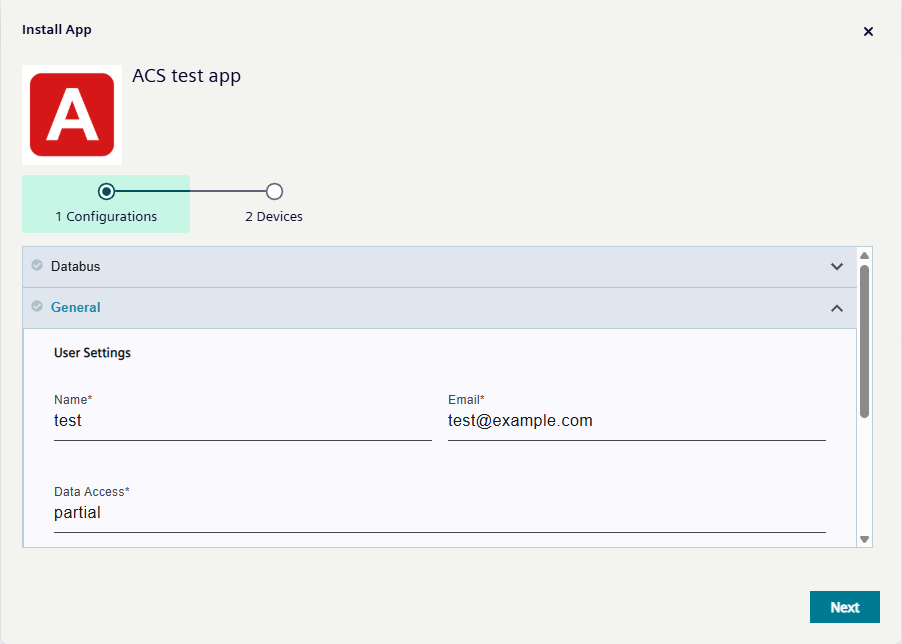Select the 1 Configurations step label

105,216
